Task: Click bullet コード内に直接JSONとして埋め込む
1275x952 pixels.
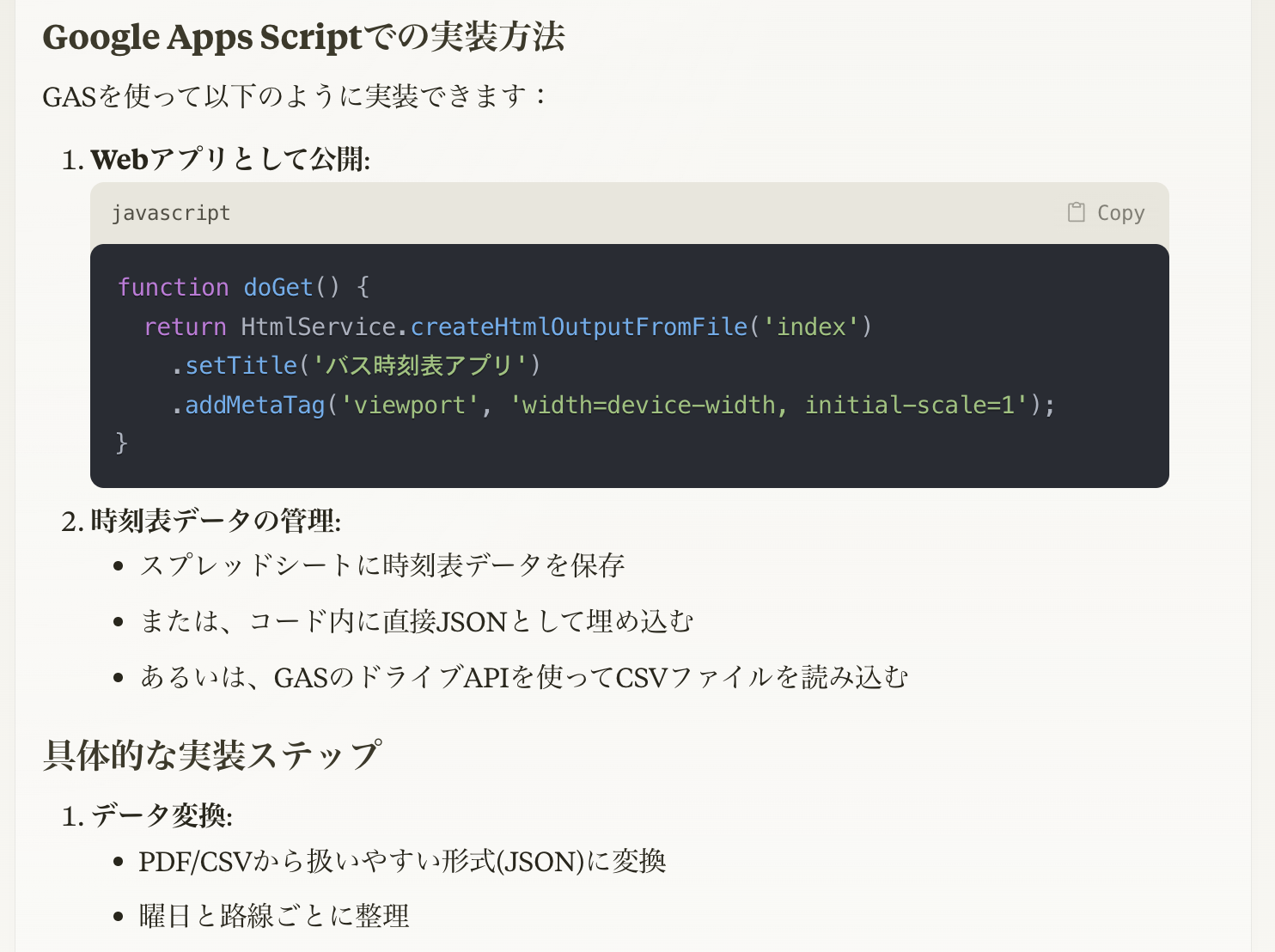Action: click(x=417, y=621)
